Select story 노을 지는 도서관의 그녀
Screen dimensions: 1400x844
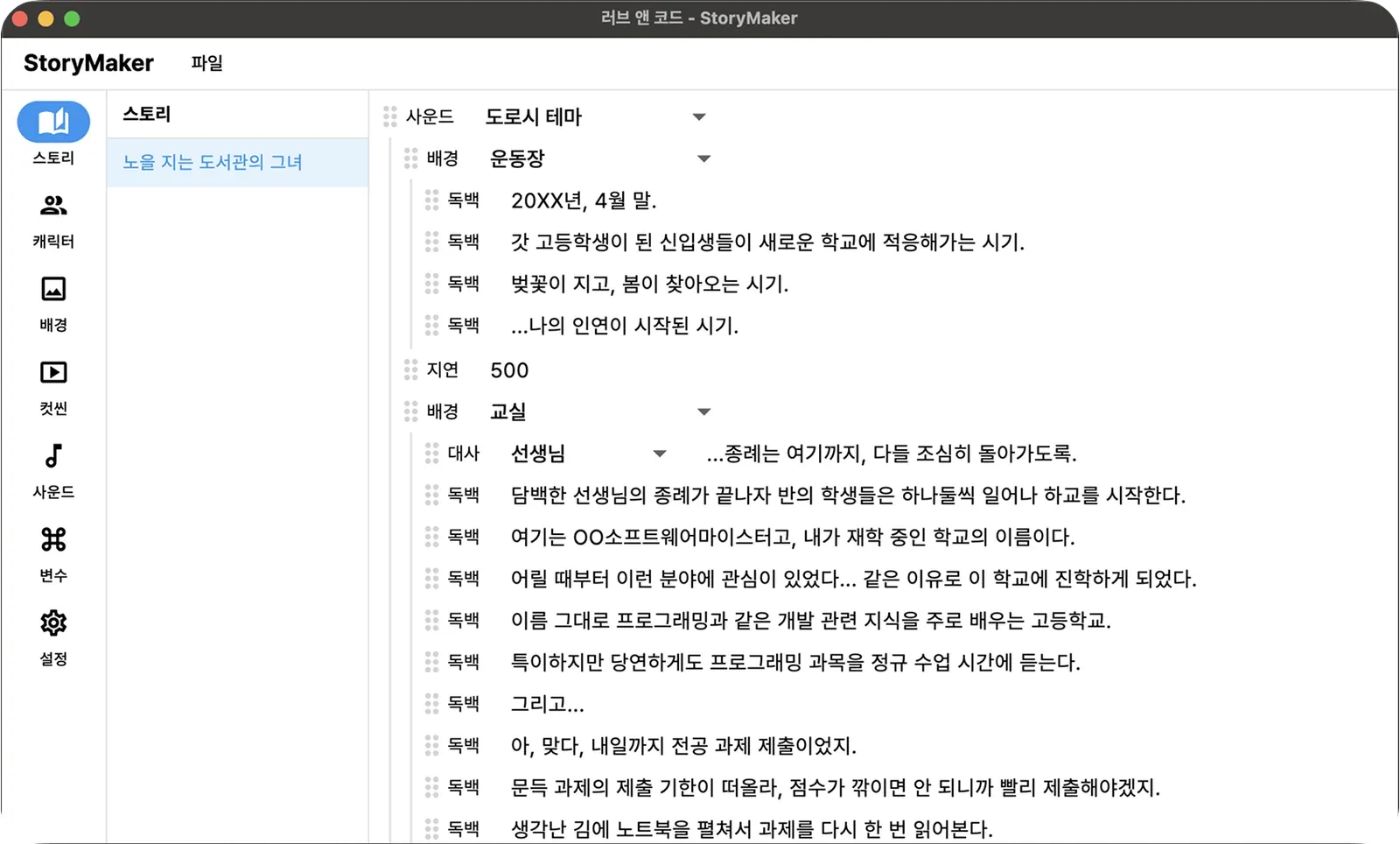click(237, 162)
